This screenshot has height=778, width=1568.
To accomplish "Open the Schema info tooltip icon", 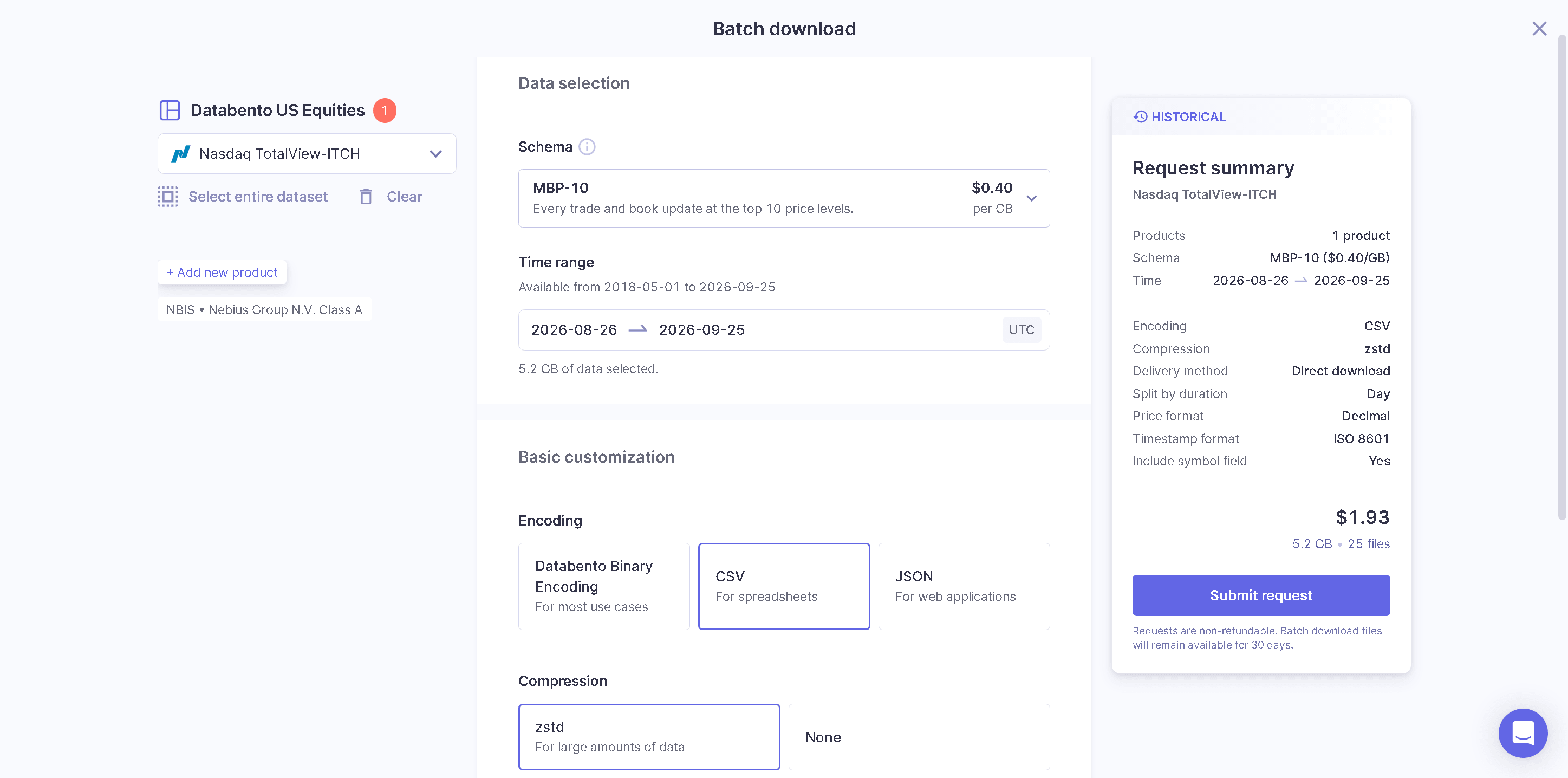I will [x=586, y=147].
